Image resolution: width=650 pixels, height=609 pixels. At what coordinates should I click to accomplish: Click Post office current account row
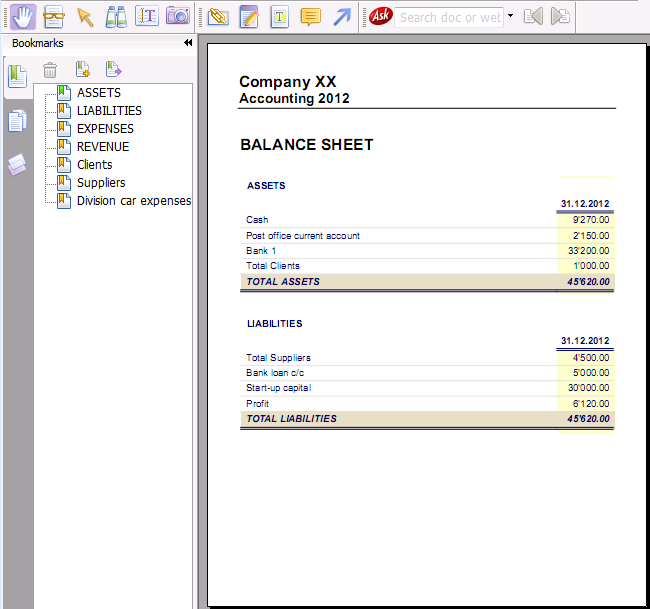(x=303, y=235)
